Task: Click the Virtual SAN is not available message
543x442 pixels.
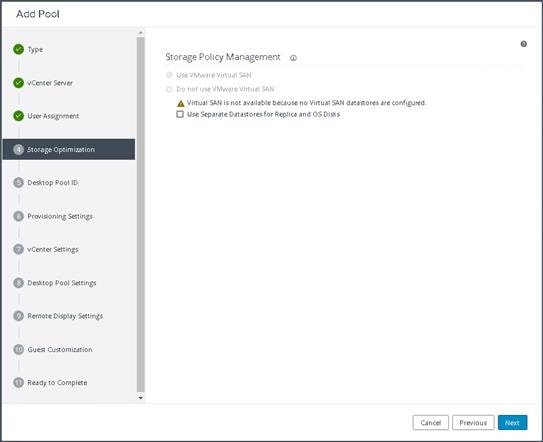Action: [x=306, y=103]
